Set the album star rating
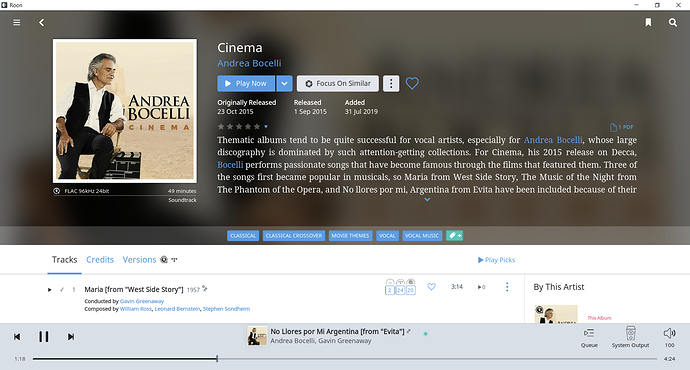Viewport: 690px width, 370px height. pyautogui.click(x=239, y=127)
